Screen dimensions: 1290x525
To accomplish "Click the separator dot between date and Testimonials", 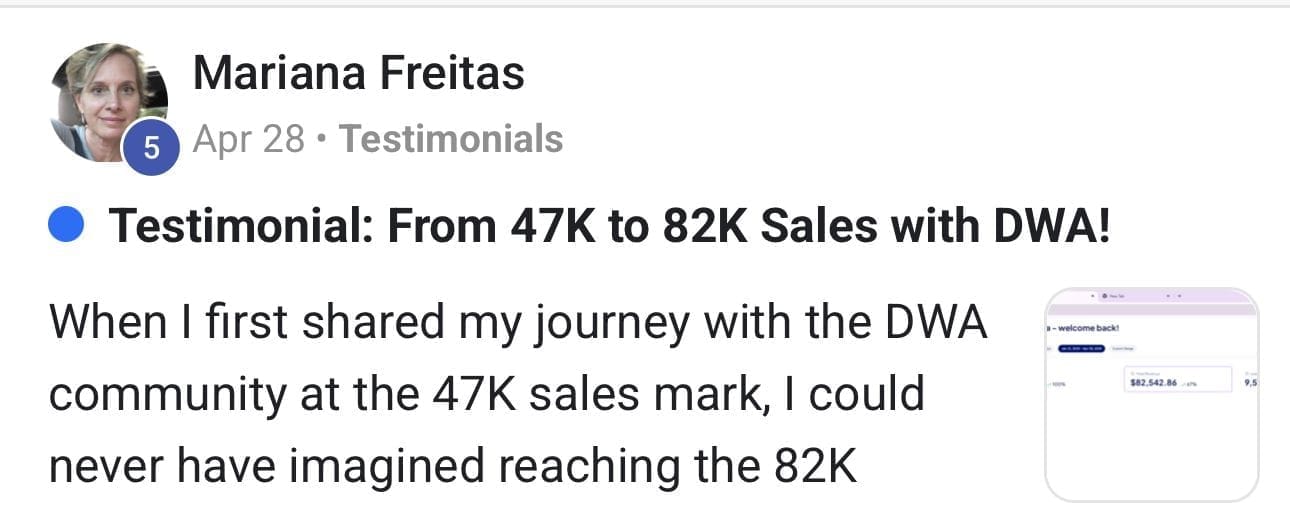I will (x=322, y=139).
